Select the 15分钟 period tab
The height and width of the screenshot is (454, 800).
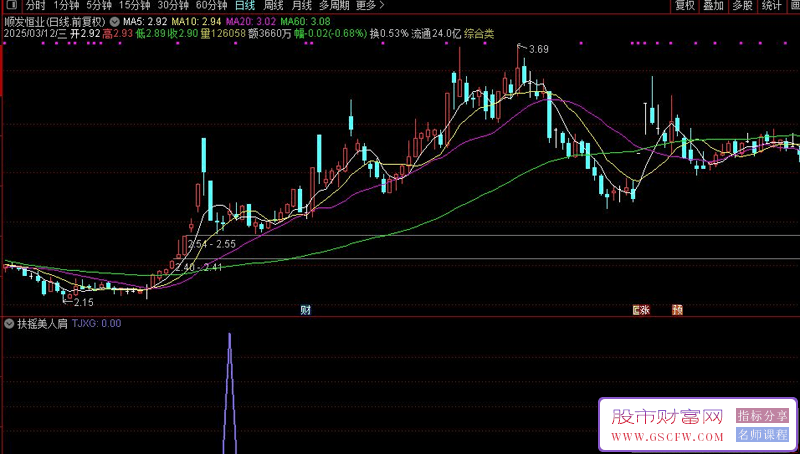(x=135, y=6)
